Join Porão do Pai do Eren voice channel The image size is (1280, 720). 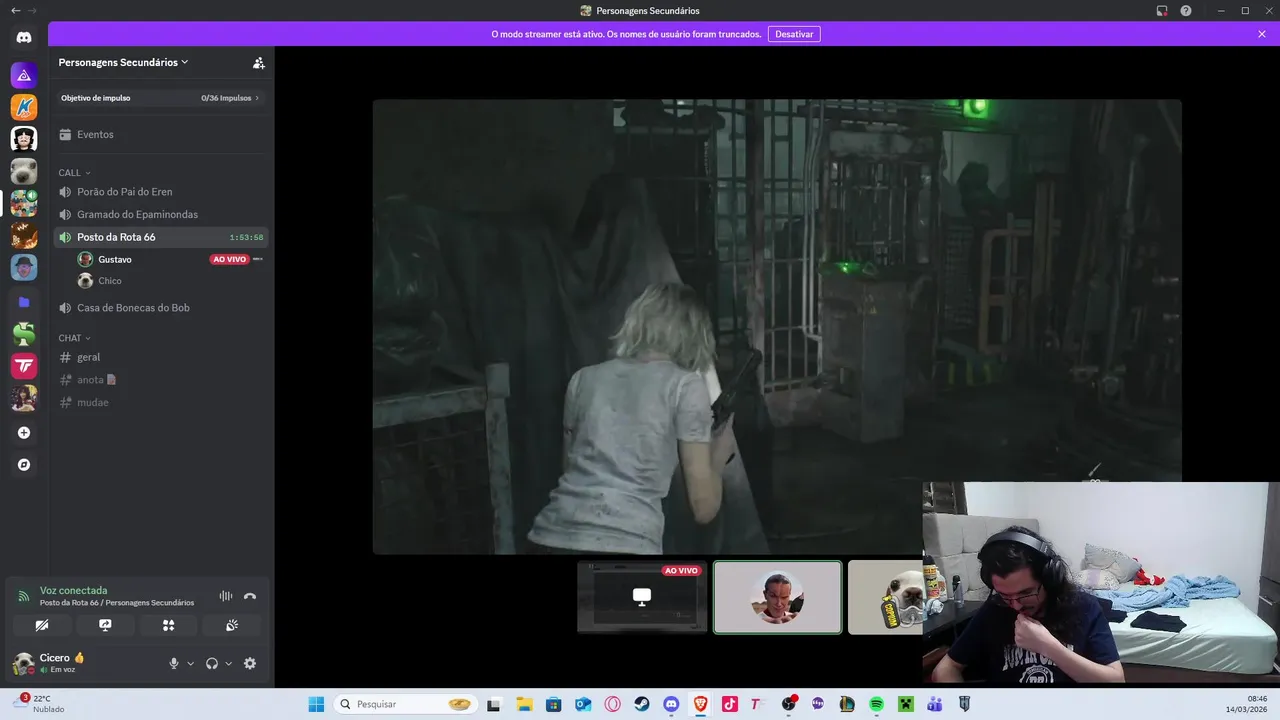[x=161, y=192]
